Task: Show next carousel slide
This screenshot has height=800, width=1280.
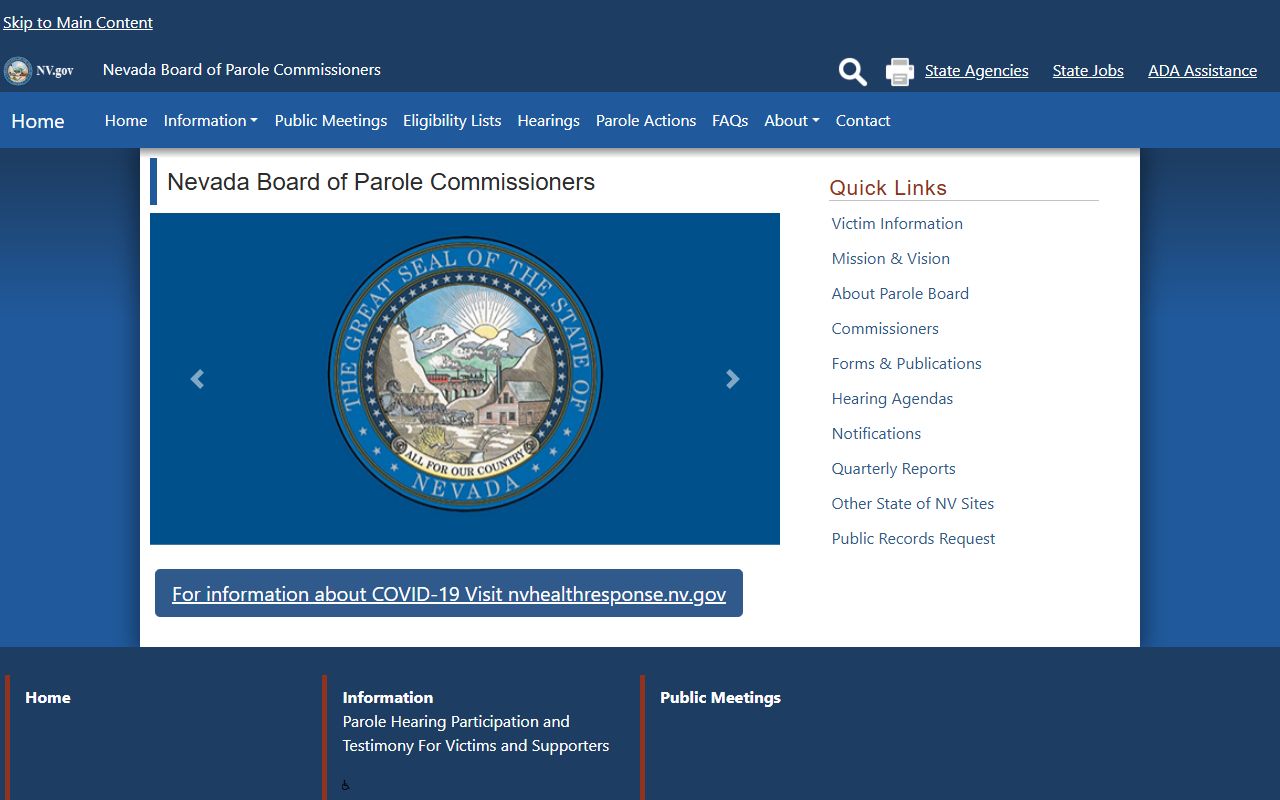Action: click(x=733, y=379)
